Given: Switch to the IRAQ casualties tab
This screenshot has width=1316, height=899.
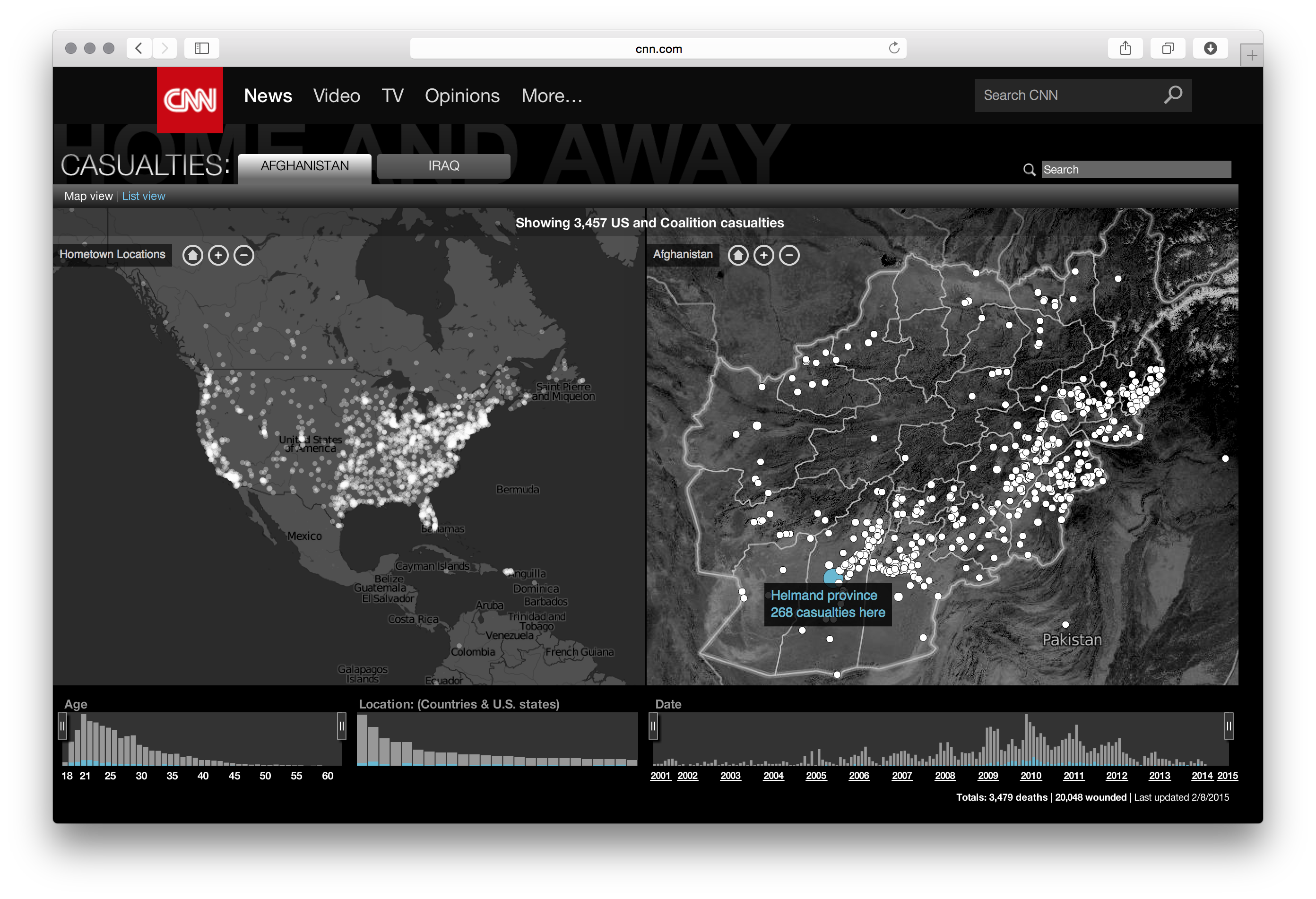Looking at the screenshot, I should tap(443, 166).
